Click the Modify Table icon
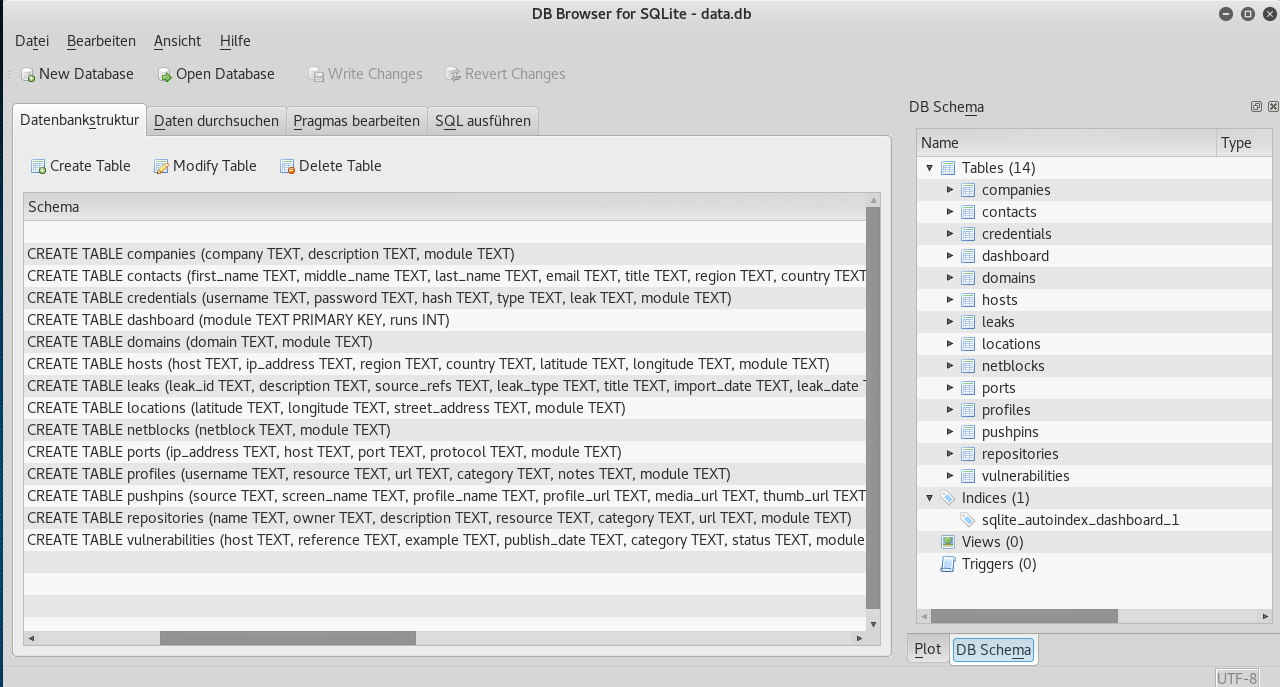This screenshot has width=1280, height=687. 161,167
